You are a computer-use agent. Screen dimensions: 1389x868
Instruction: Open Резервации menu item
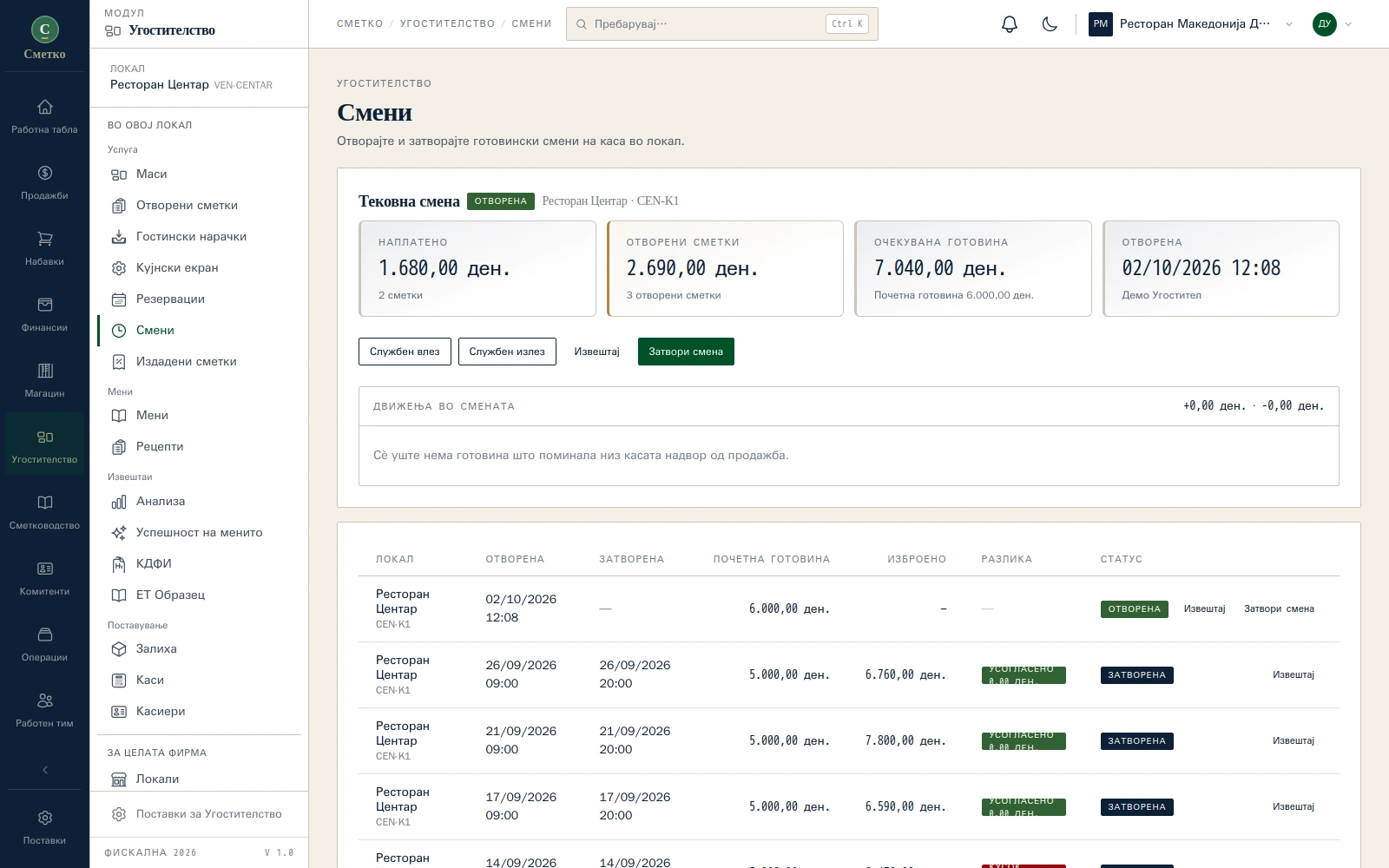[199, 299]
